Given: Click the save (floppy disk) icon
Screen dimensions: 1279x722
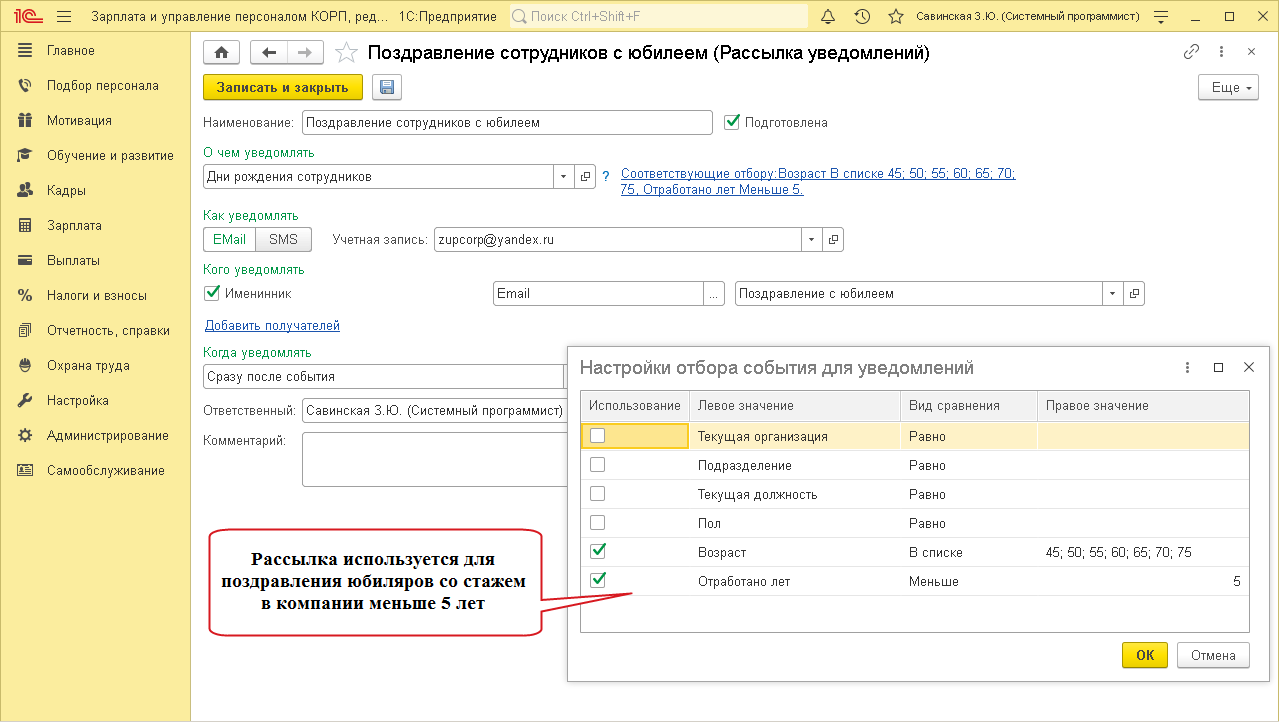Looking at the screenshot, I should [386, 88].
